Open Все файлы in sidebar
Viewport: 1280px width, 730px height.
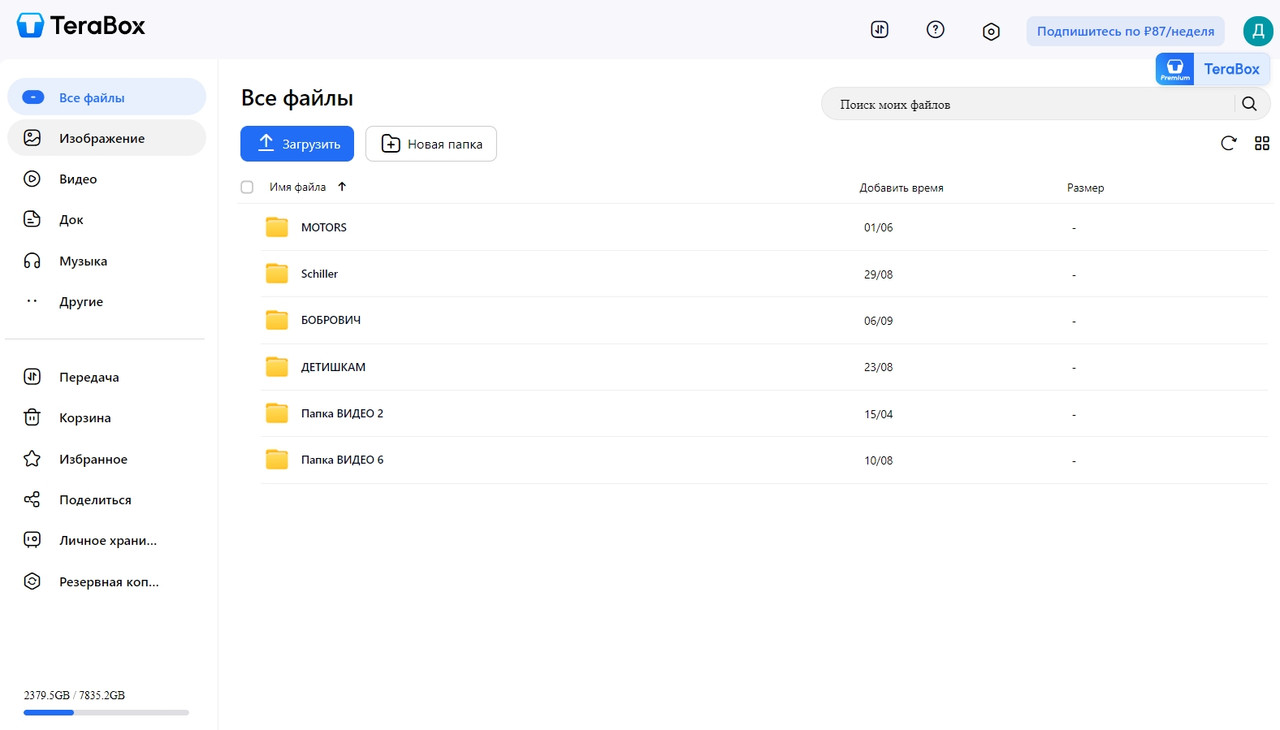pos(107,97)
